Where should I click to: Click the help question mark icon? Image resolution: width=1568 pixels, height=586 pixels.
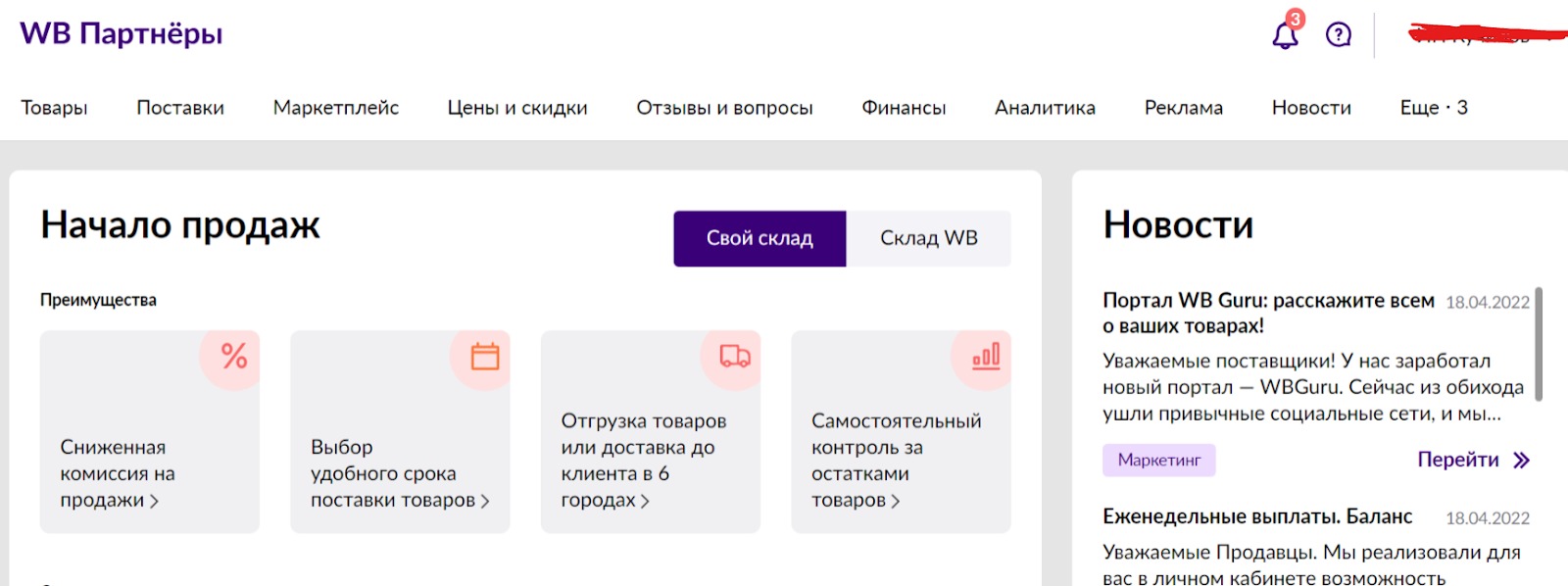coord(1339,35)
